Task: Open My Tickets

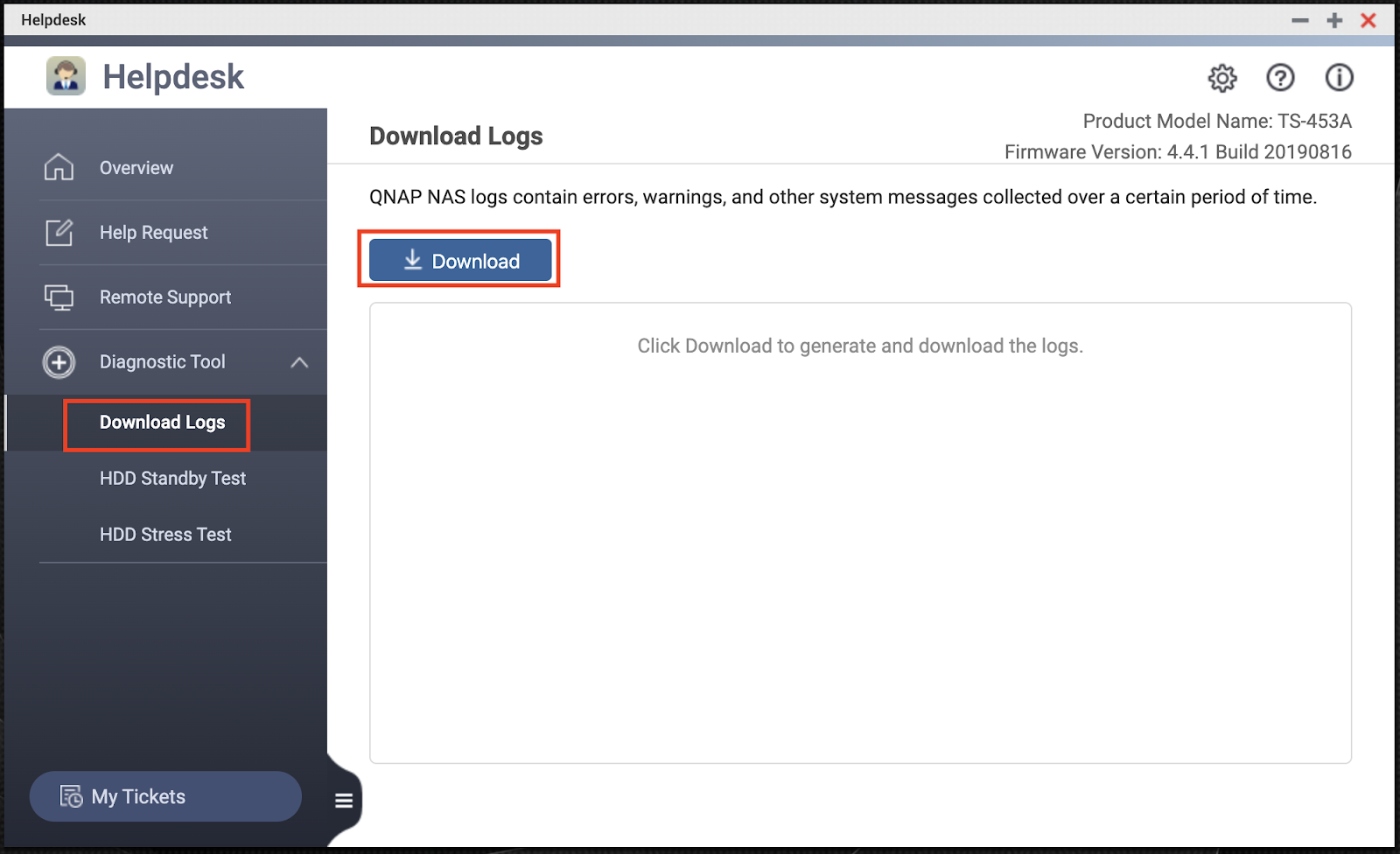Action: pyautogui.click(x=165, y=796)
